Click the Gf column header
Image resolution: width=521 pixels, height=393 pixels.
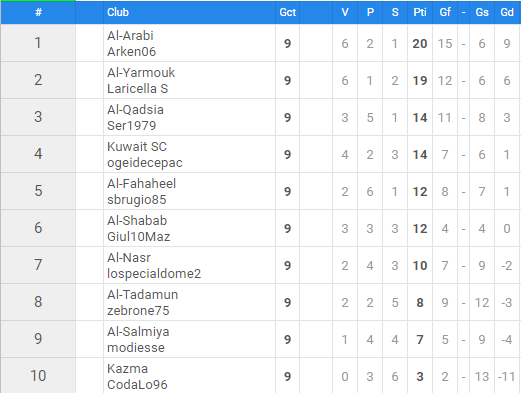445,12
